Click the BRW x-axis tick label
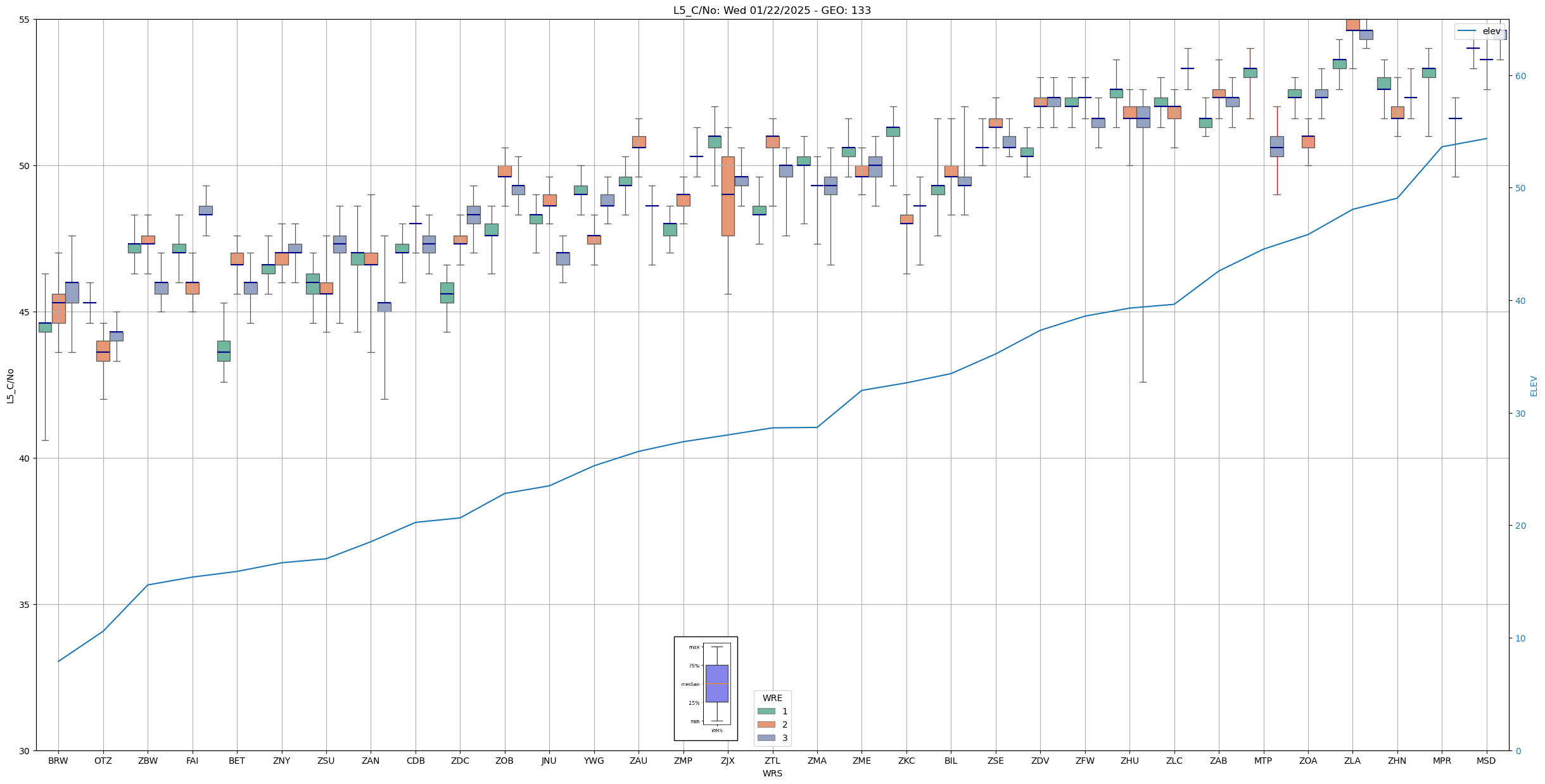The height and width of the screenshot is (784, 1545). pos(58,761)
